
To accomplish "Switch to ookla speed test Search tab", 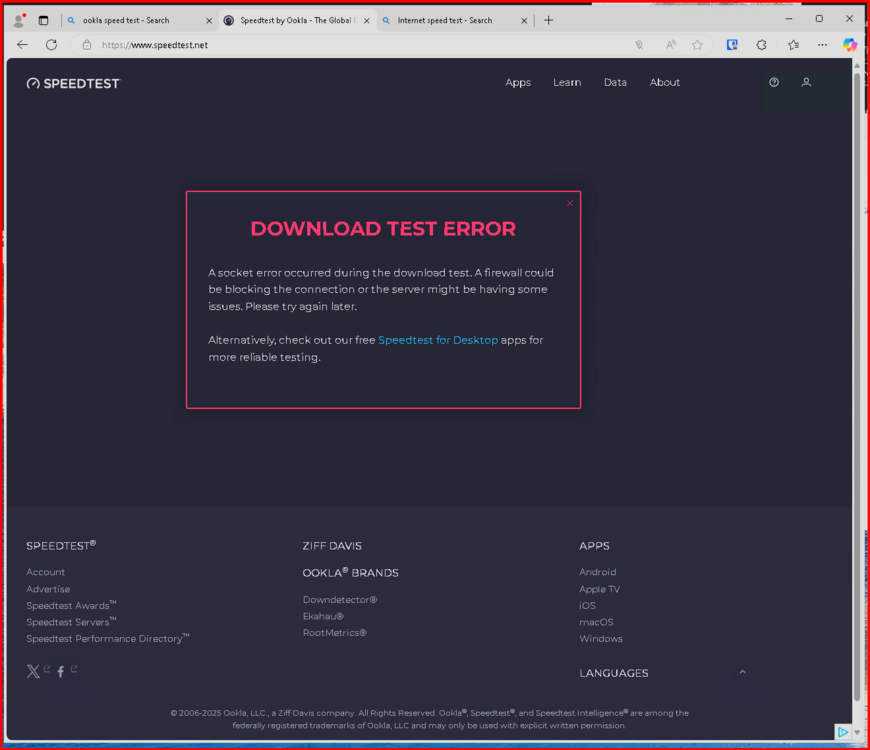I will [133, 21].
